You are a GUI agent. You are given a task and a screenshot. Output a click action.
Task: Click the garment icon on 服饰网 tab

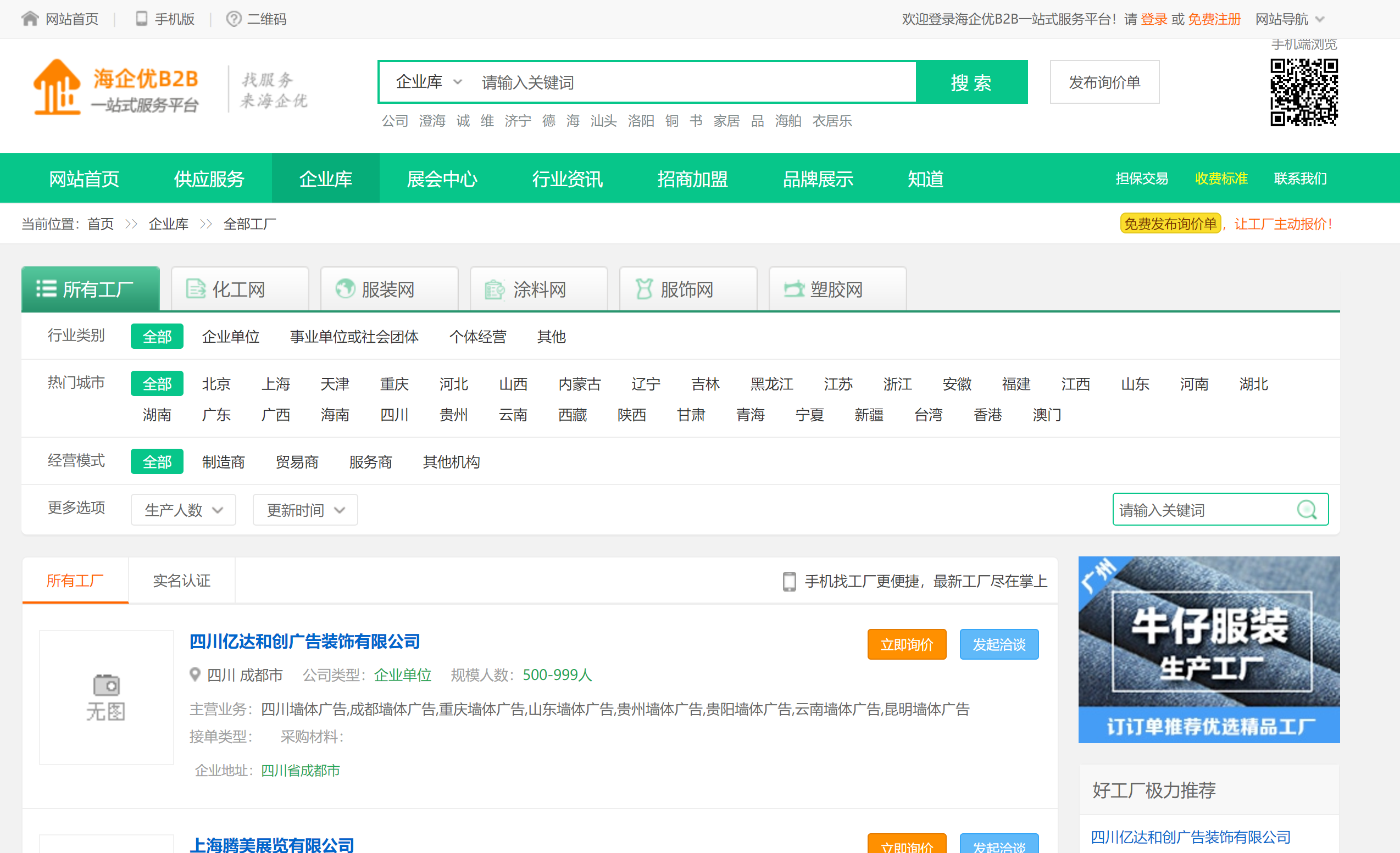click(x=644, y=288)
